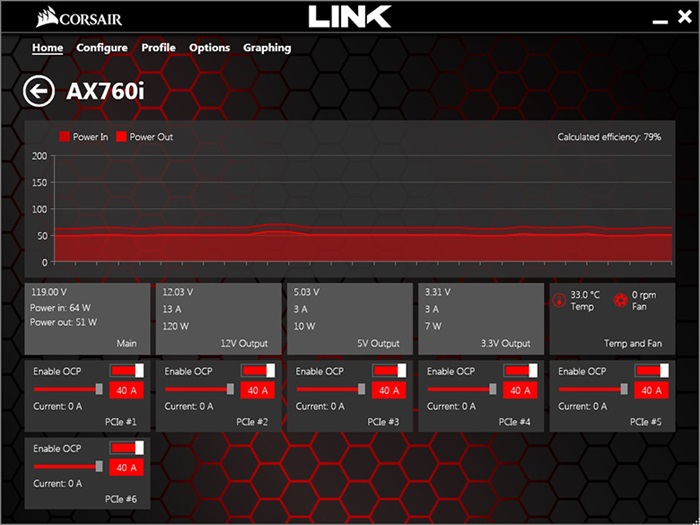Minimize the Corsair Link window
This screenshot has width=700, height=525.
(660, 21)
